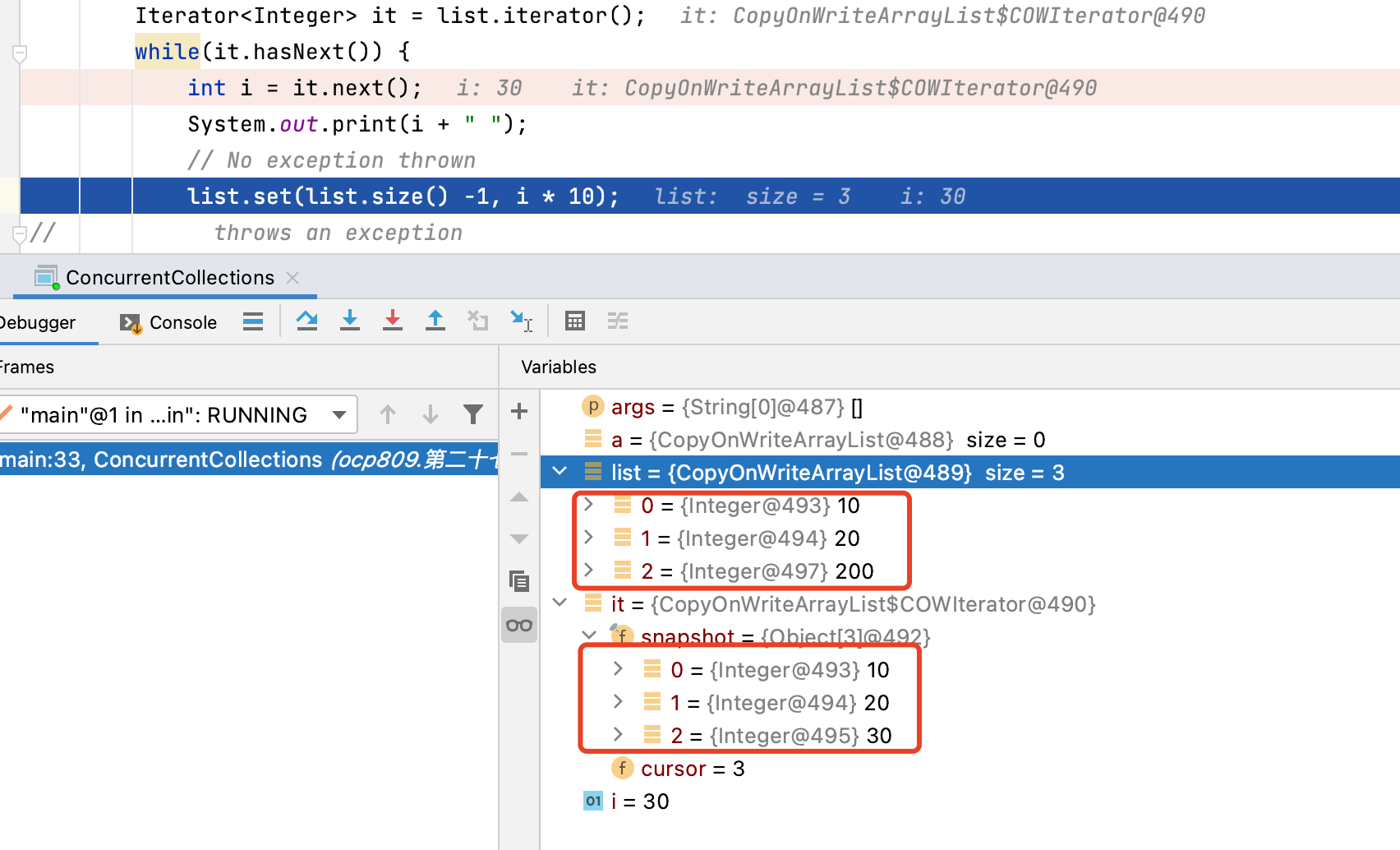Screen dimensions: 1400x850
Task: Click the filter frames funnel icon
Action: click(473, 414)
